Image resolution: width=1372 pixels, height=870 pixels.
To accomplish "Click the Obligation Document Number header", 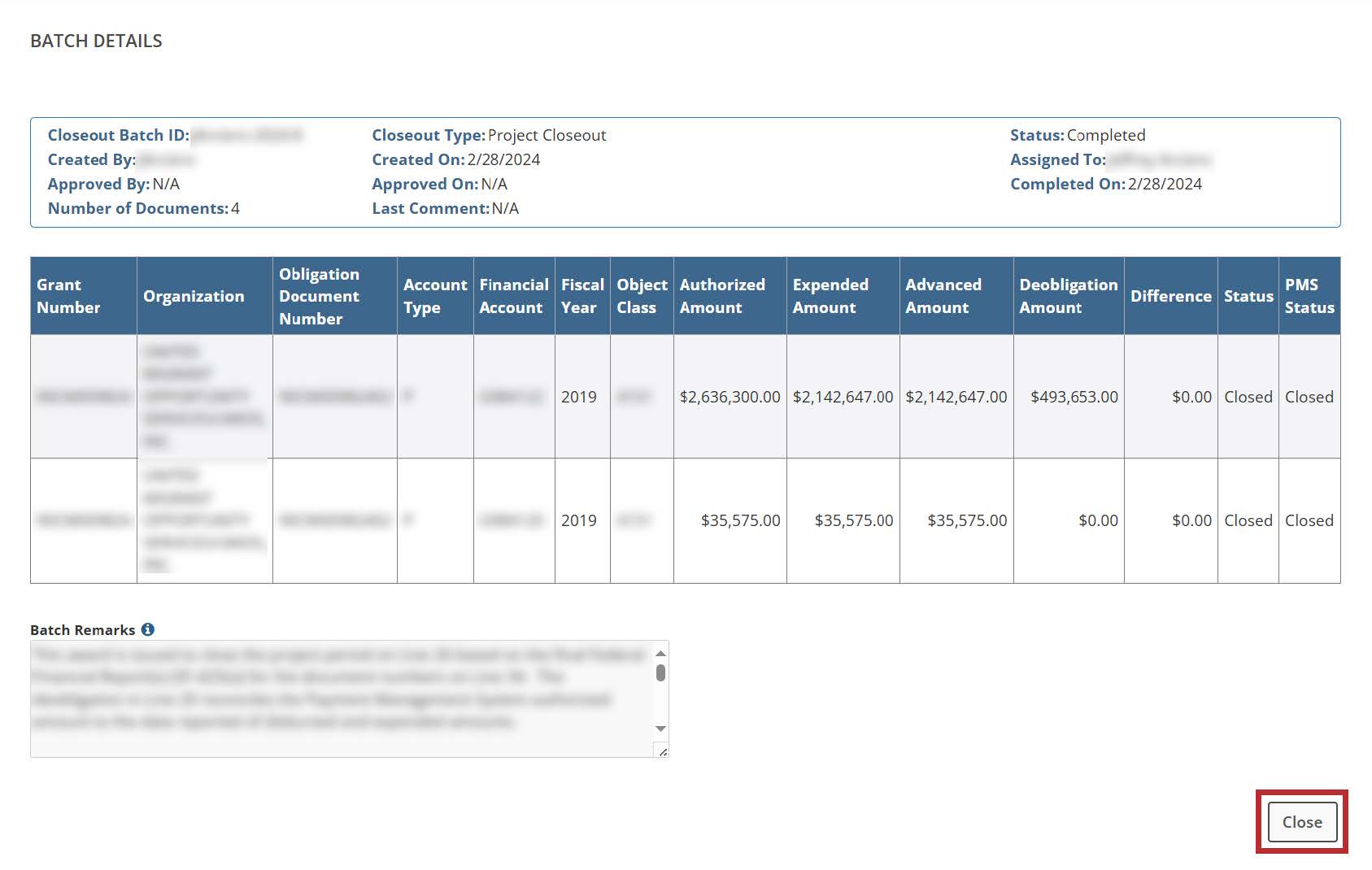I will pos(319,296).
